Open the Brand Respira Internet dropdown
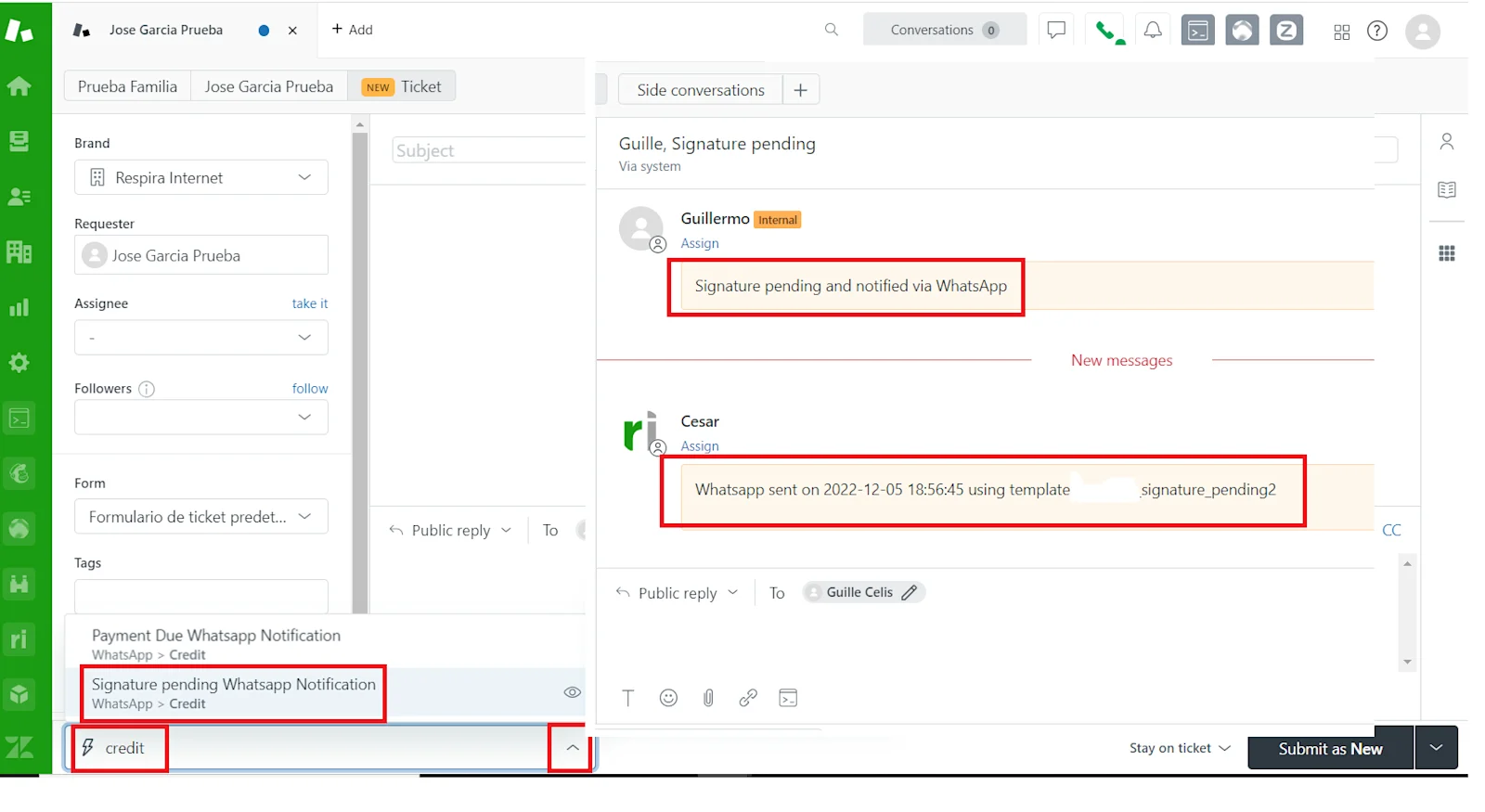1485x812 pixels. (x=201, y=177)
